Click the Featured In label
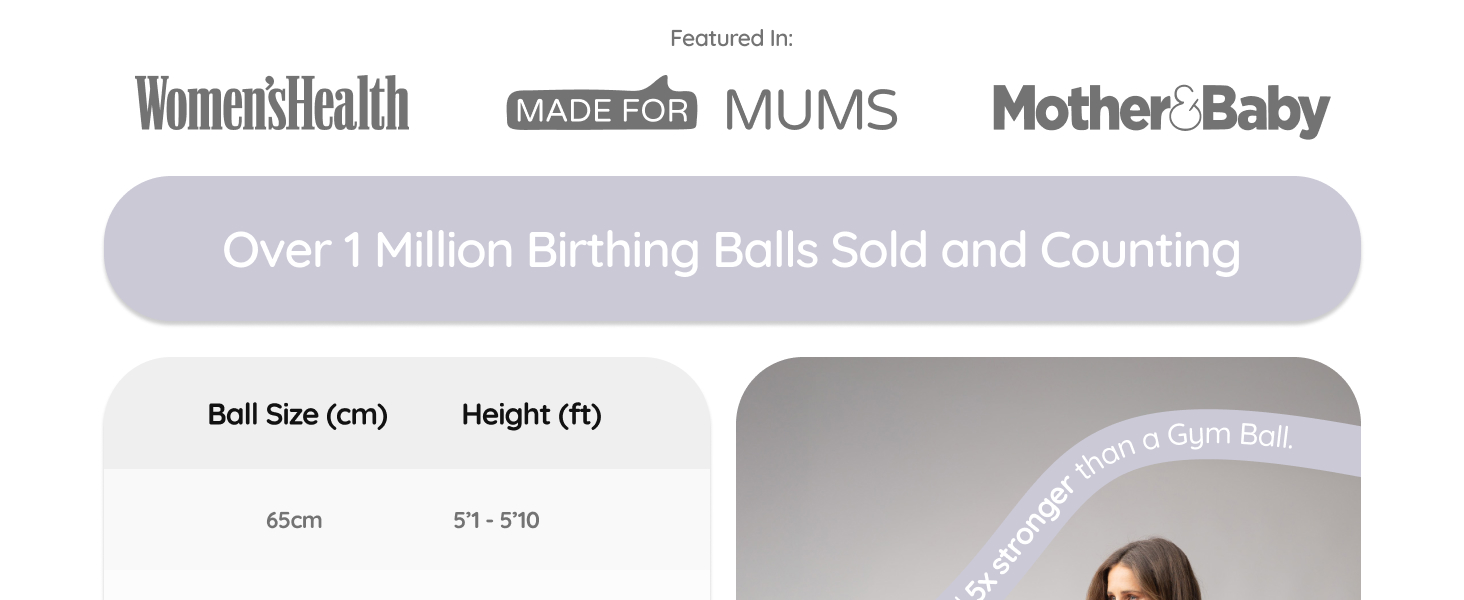Screen dimensions: 1464x600 point(731,38)
